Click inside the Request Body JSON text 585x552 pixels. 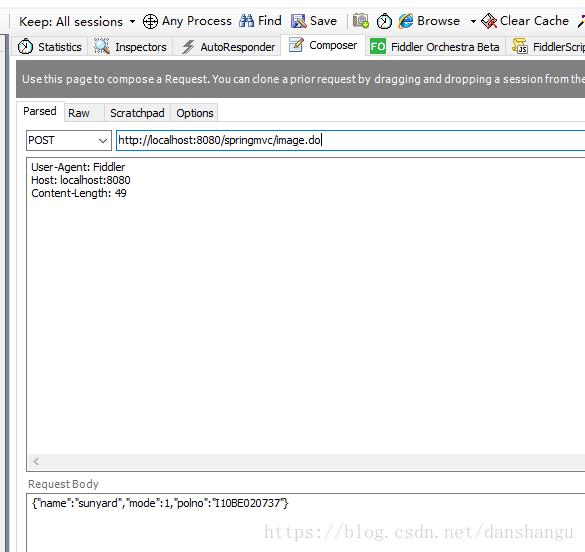160,503
